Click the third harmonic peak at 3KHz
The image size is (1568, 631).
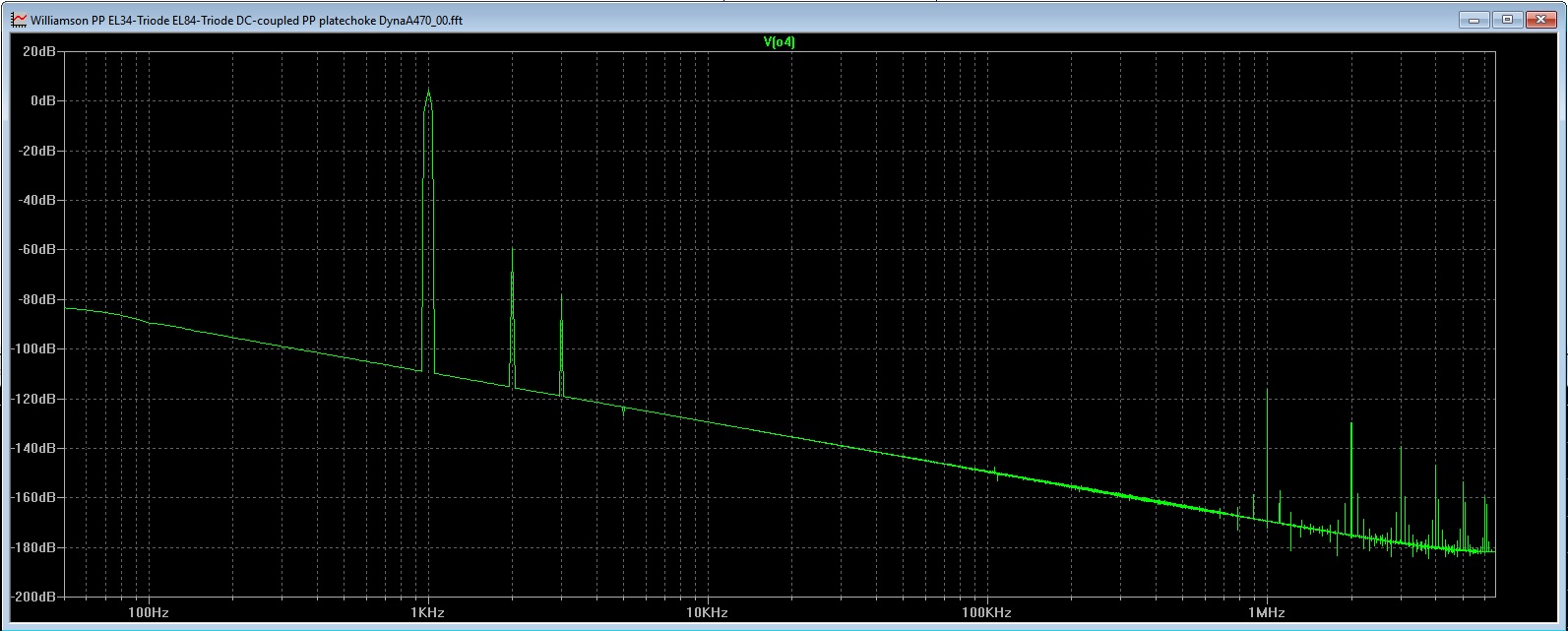click(x=561, y=296)
